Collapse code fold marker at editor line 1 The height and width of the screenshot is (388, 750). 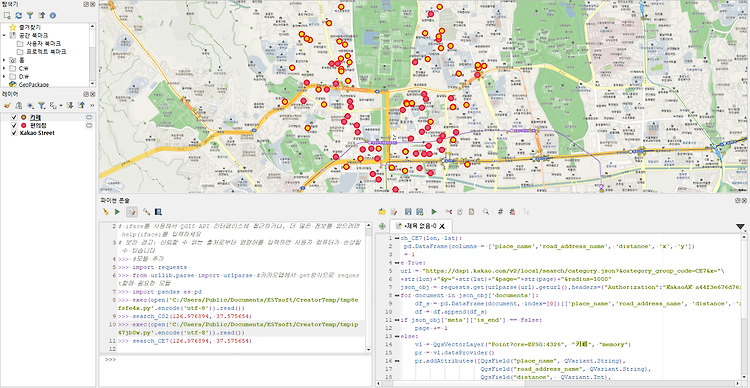[x=397, y=238]
